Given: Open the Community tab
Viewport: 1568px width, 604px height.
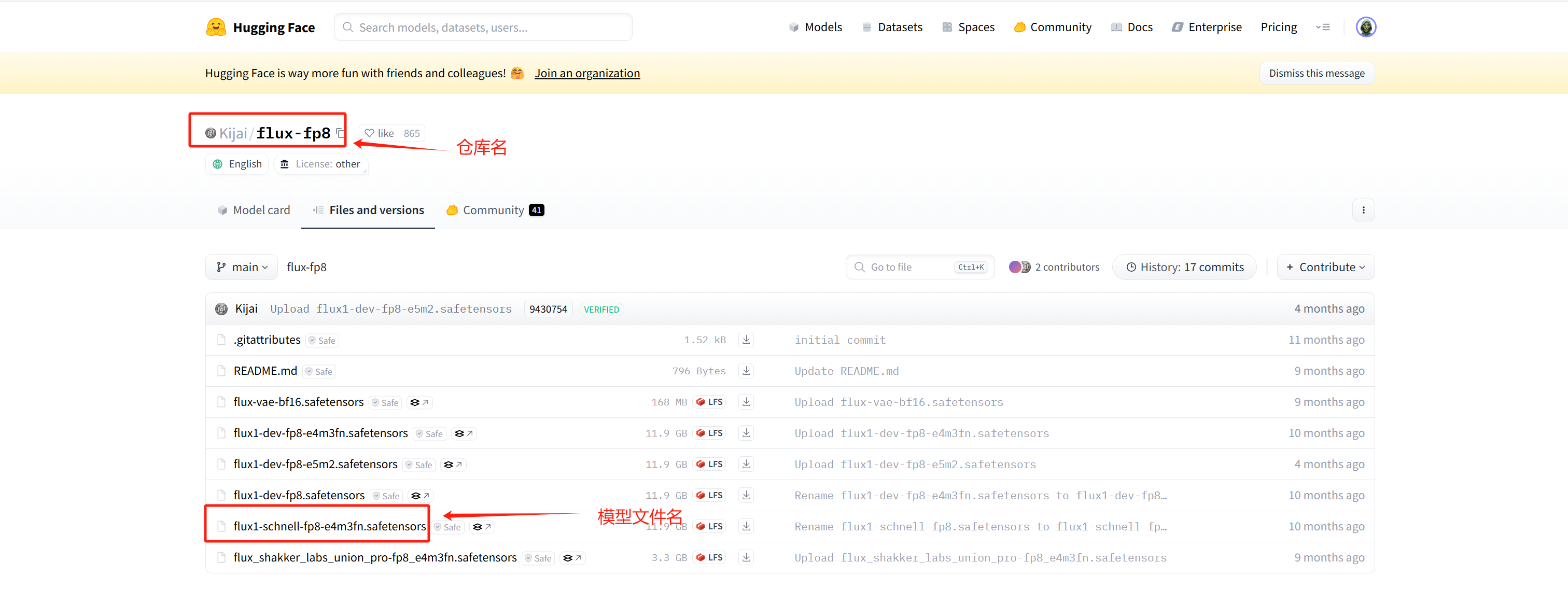Looking at the screenshot, I should (494, 210).
